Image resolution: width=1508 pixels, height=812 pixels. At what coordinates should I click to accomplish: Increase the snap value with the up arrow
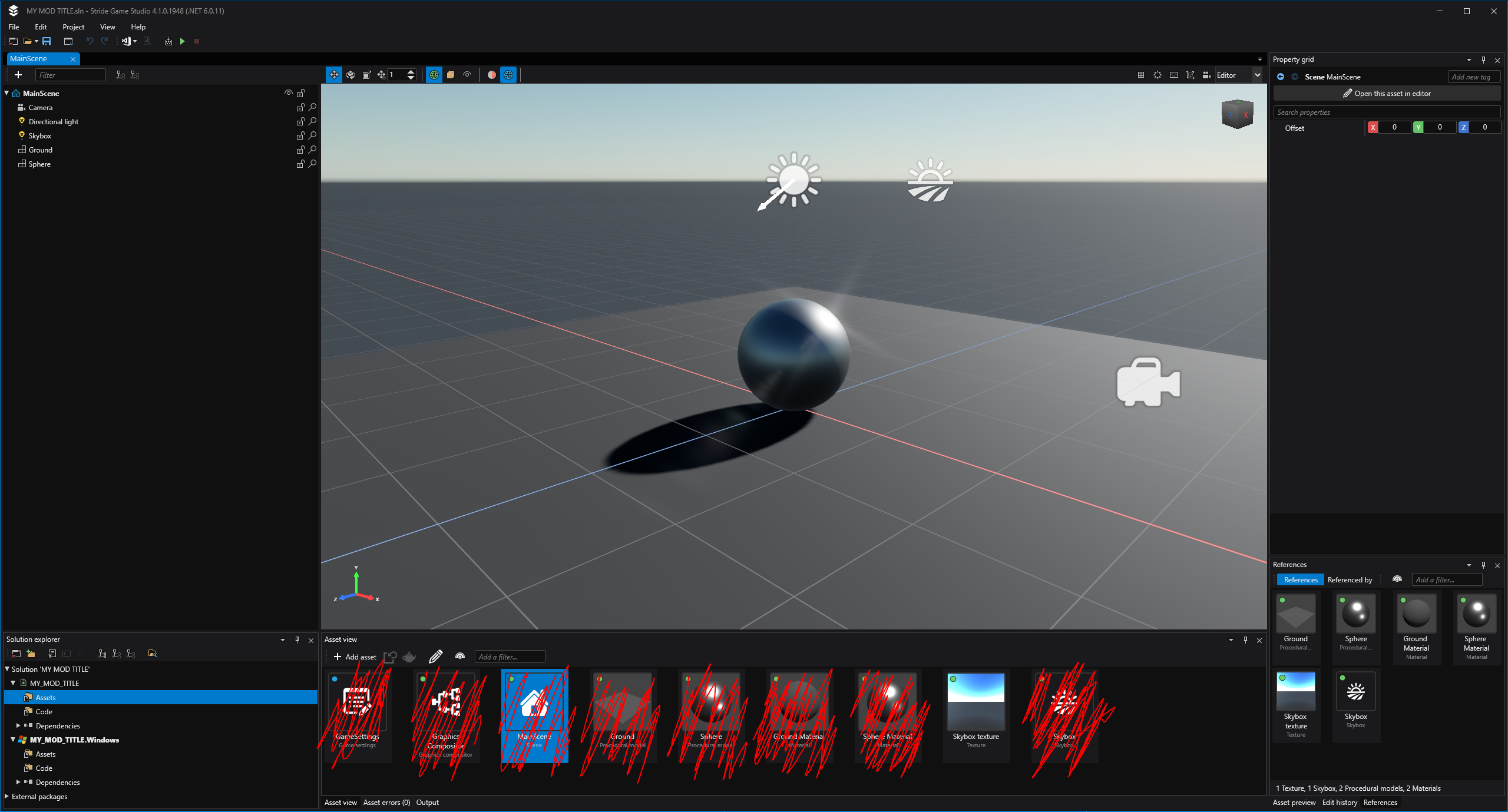[411, 72]
